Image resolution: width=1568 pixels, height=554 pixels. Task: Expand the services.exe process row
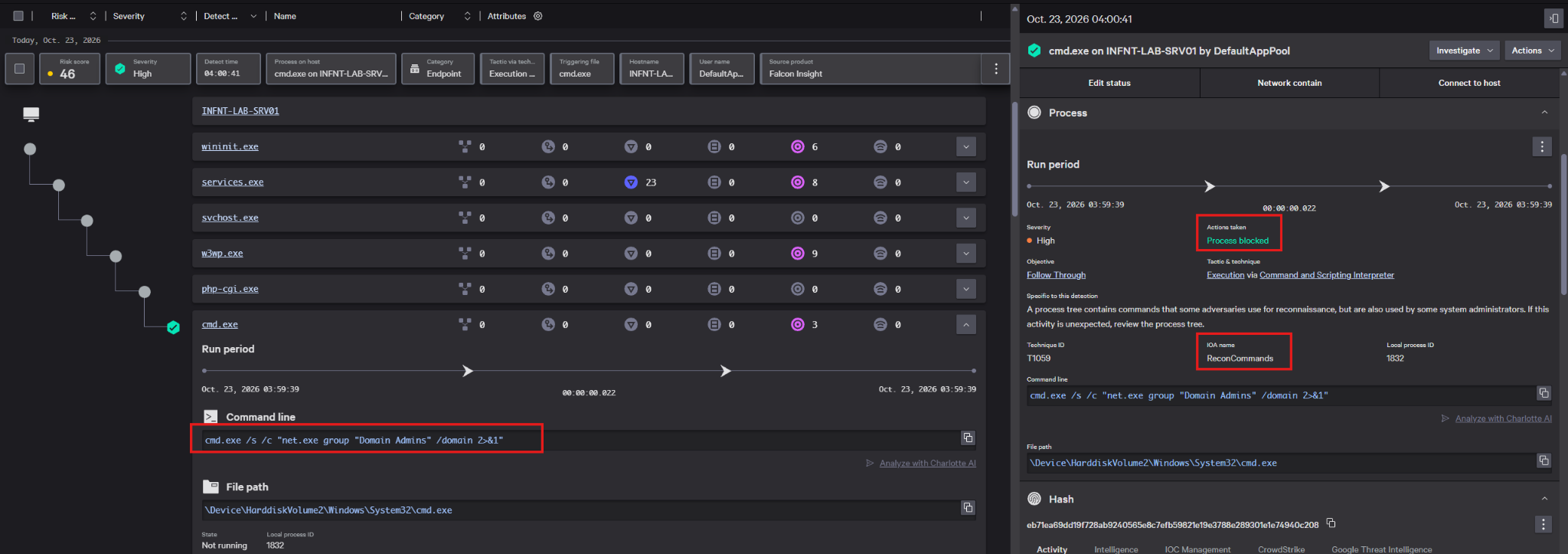(x=966, y=182)
